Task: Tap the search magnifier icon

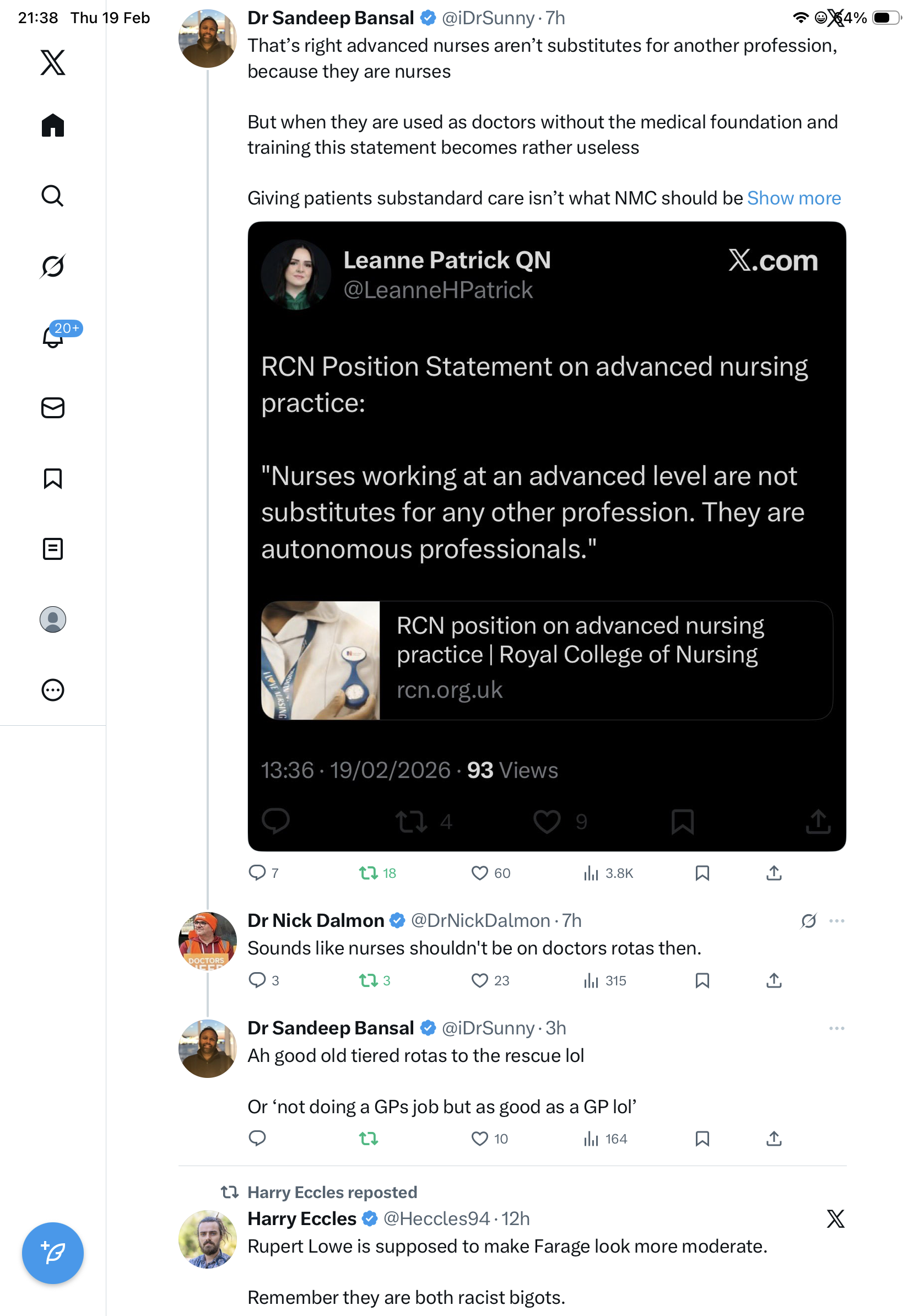Action: [x=53, y=196]
